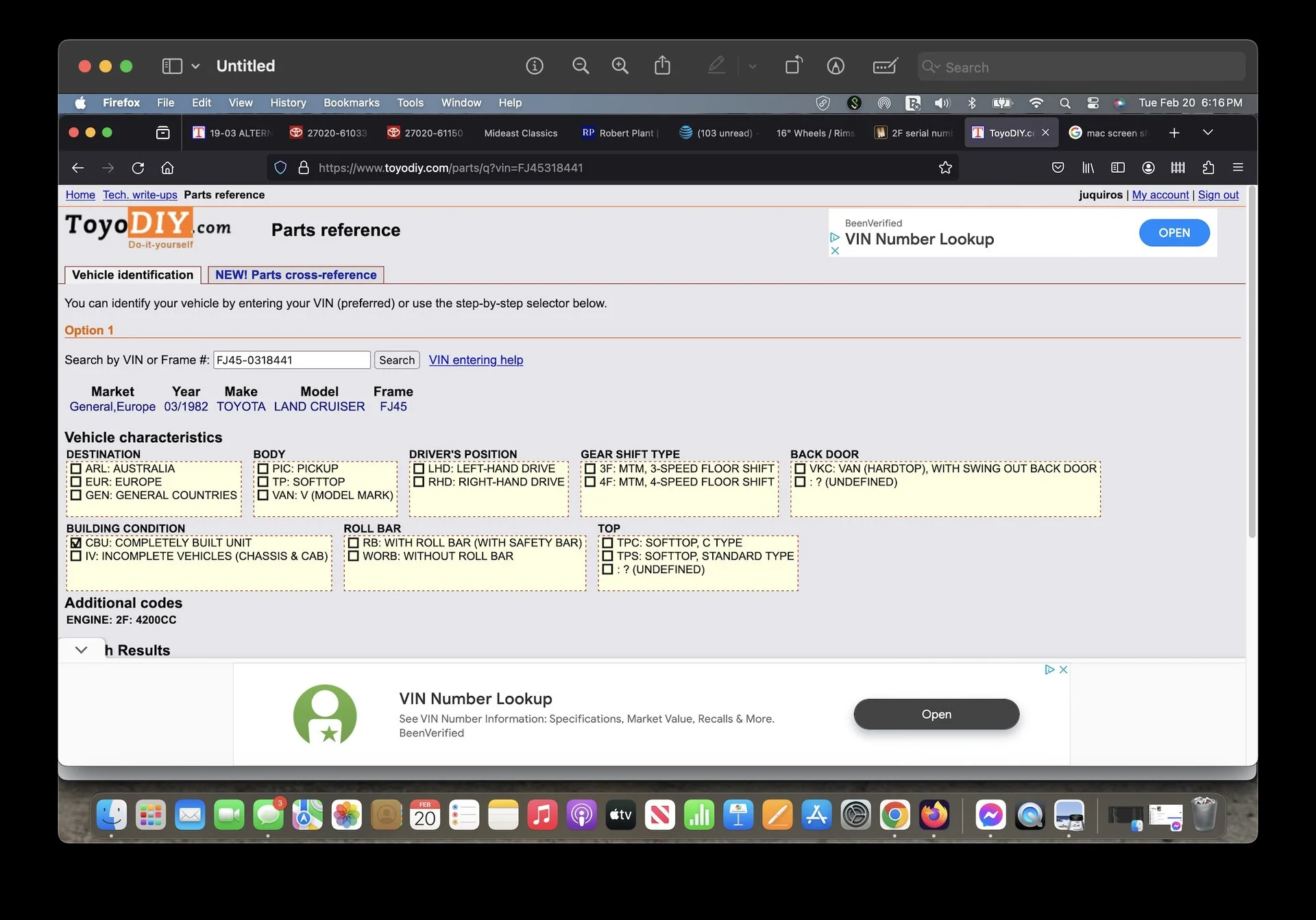The width and height of the screenshot is (1316, 920).
Task: Toggle the CBU: Completely Built Unit checkbox
Action: tap(76, 543)
